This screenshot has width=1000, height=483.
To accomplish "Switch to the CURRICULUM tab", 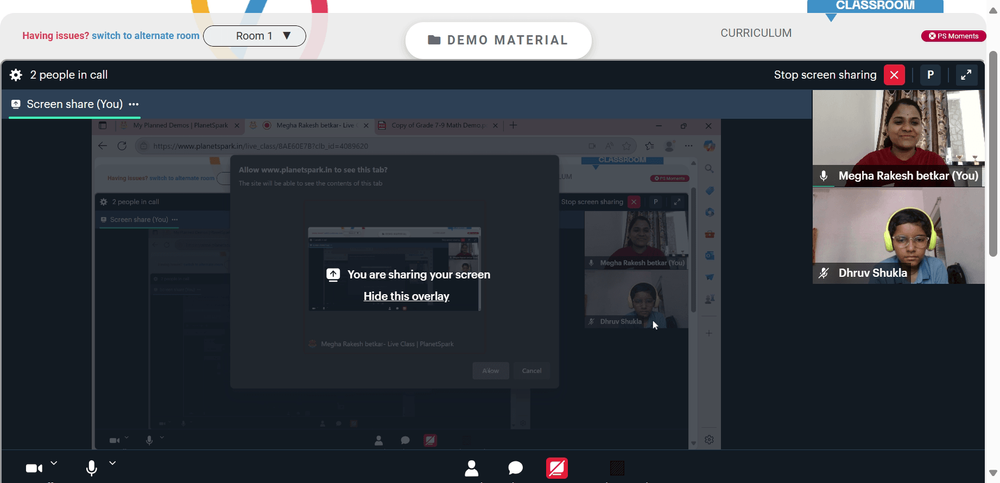I will coord(756,33).
